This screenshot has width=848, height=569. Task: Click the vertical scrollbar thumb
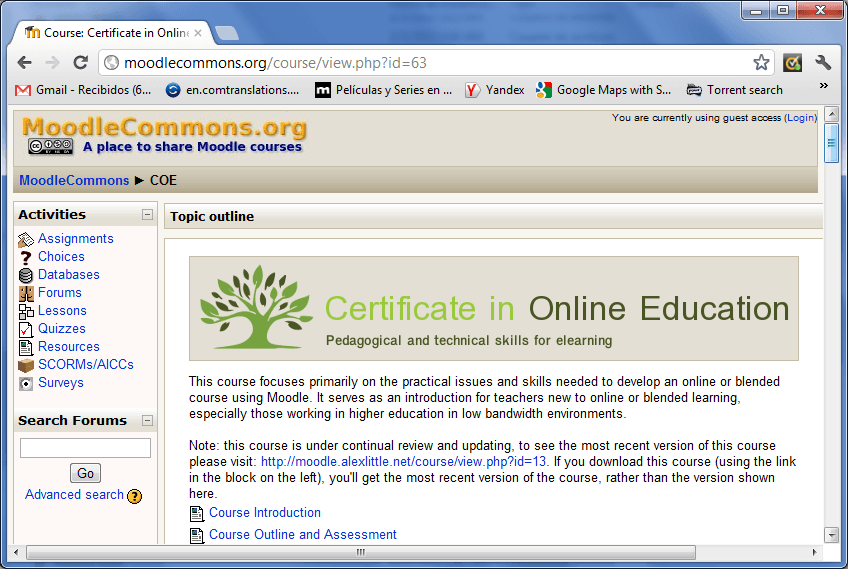[x=831, y=142]
